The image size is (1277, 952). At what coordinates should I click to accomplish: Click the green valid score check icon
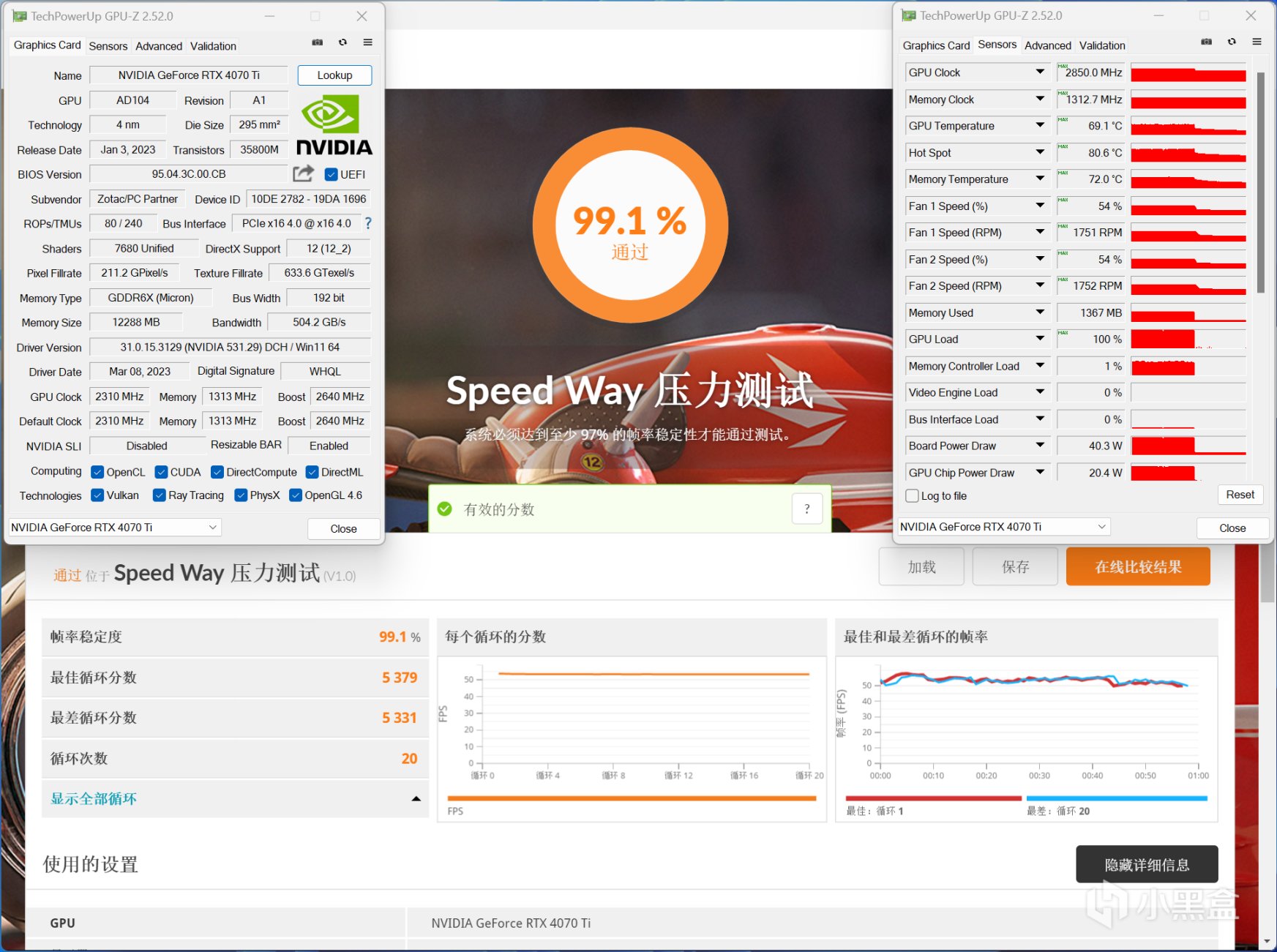(x=444, y=509)
